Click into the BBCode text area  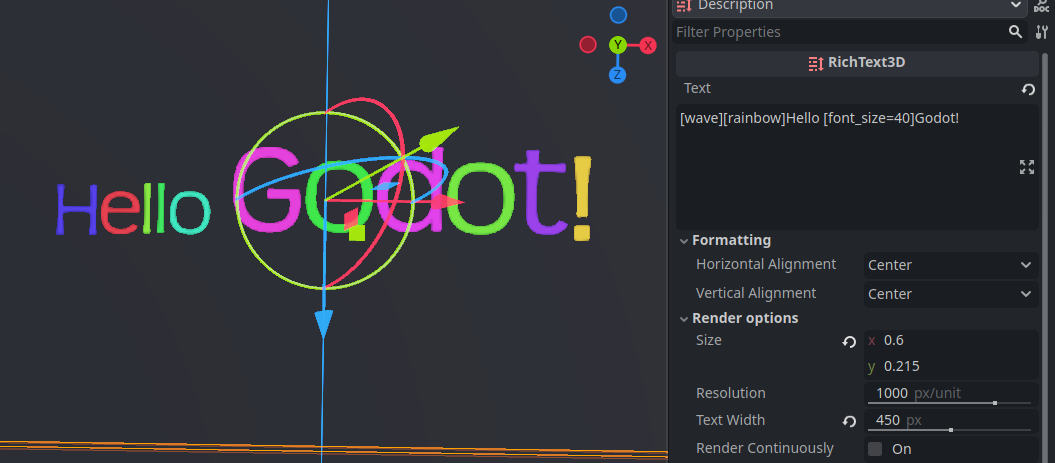point(857,167)
